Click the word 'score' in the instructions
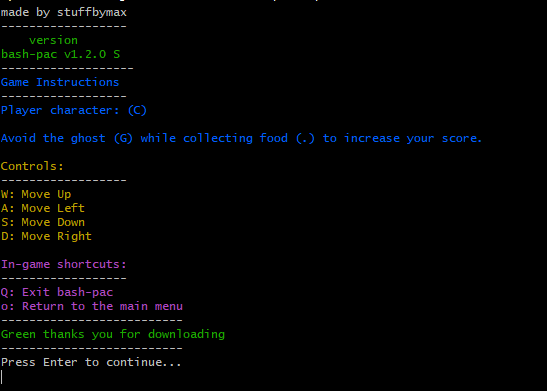 coord(459,138)
